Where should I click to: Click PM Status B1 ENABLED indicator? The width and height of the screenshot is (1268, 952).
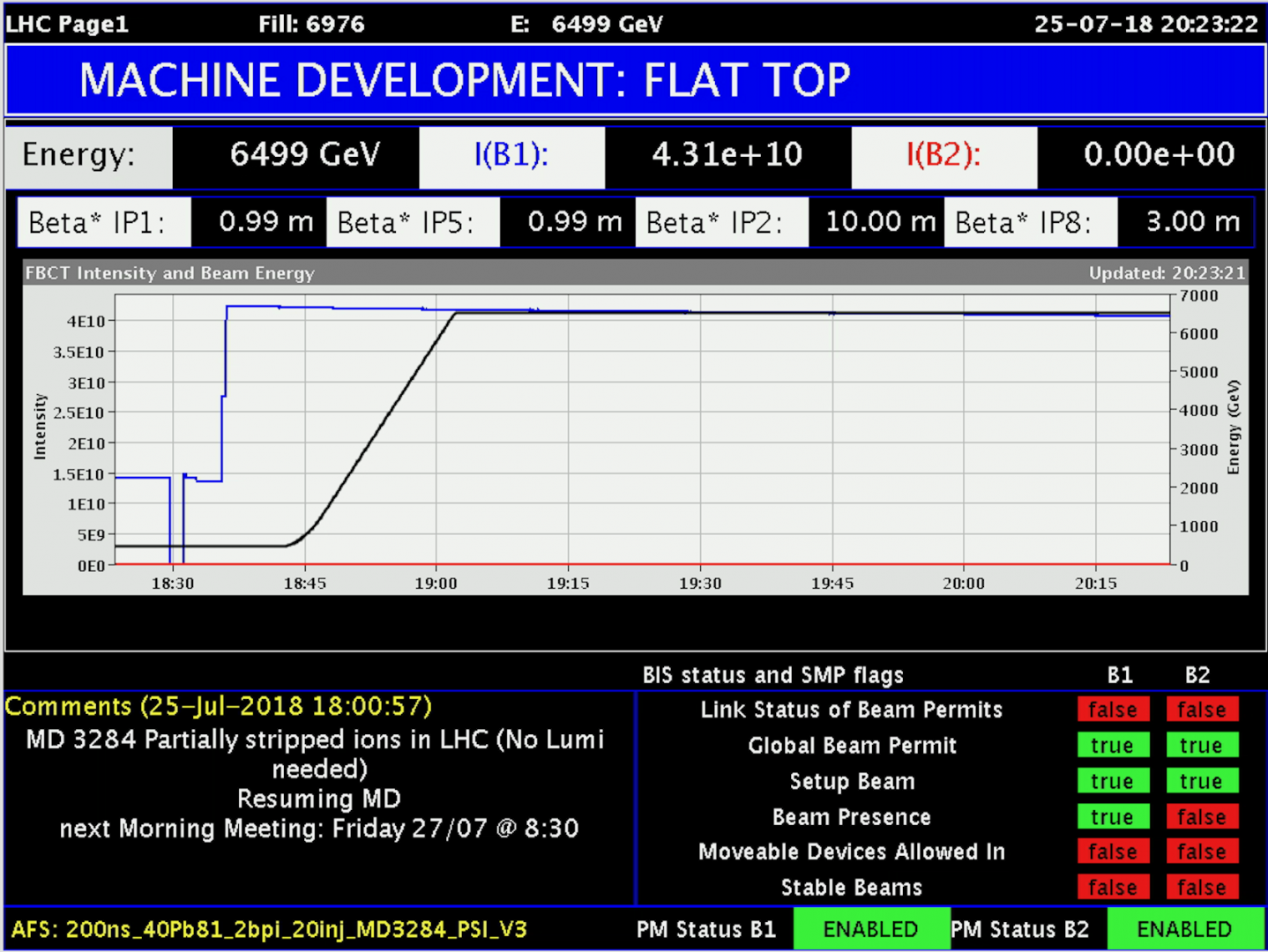point(871,929)
